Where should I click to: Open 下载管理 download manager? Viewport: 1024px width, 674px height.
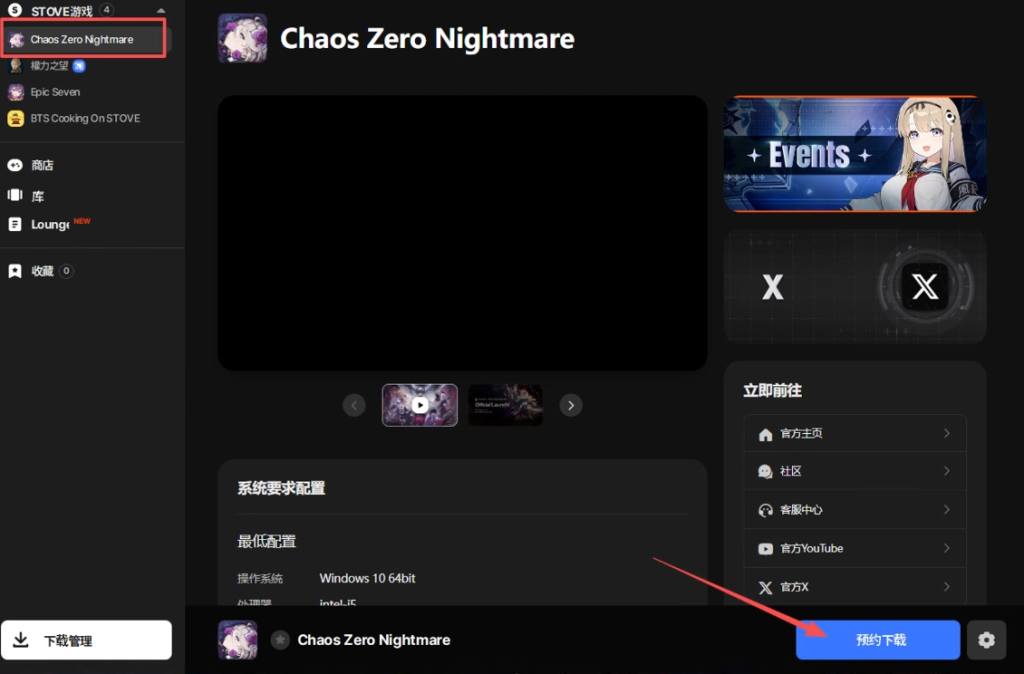(x=86, y=640)
